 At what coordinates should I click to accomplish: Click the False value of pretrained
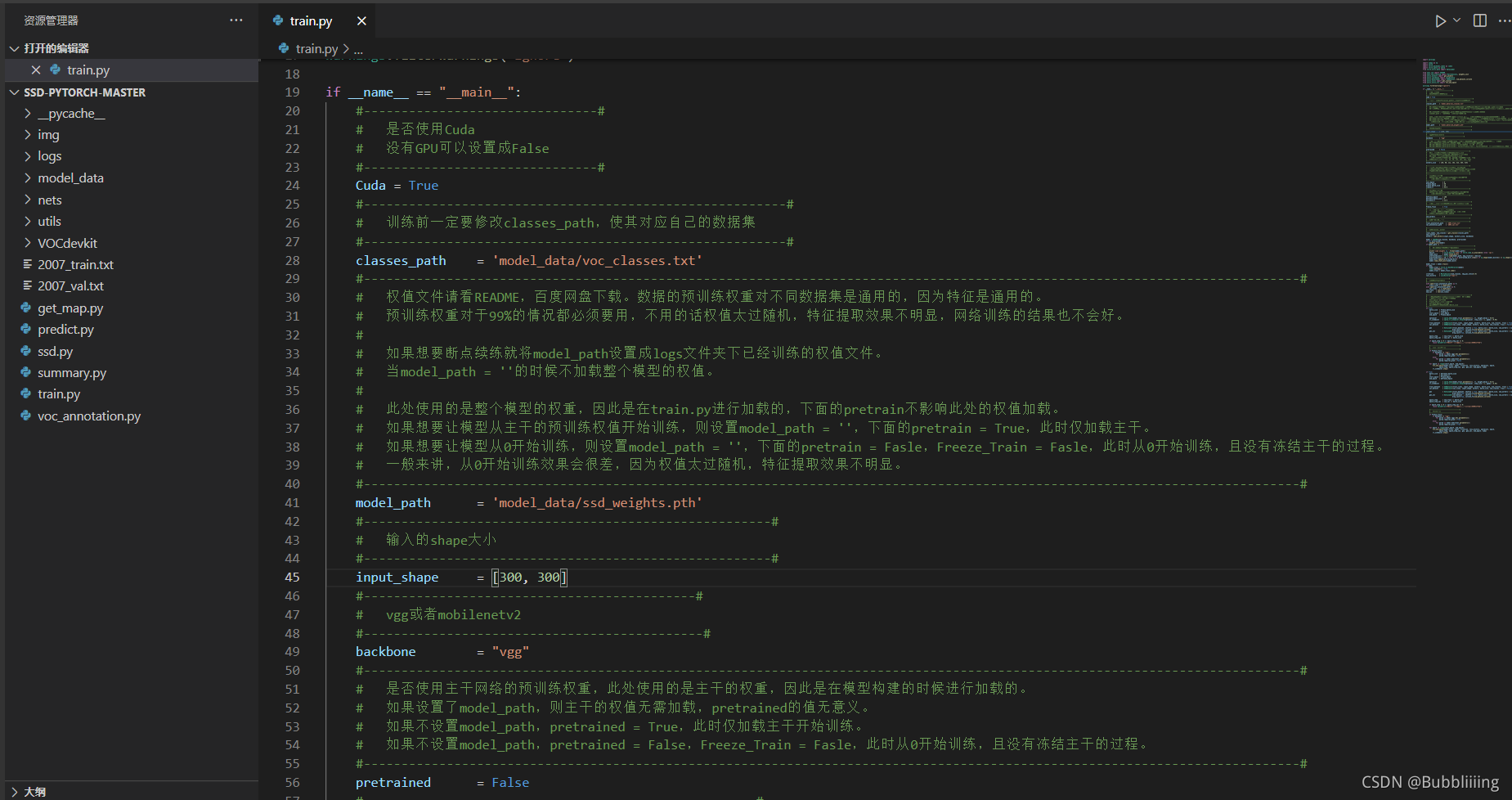coord(510,783)
